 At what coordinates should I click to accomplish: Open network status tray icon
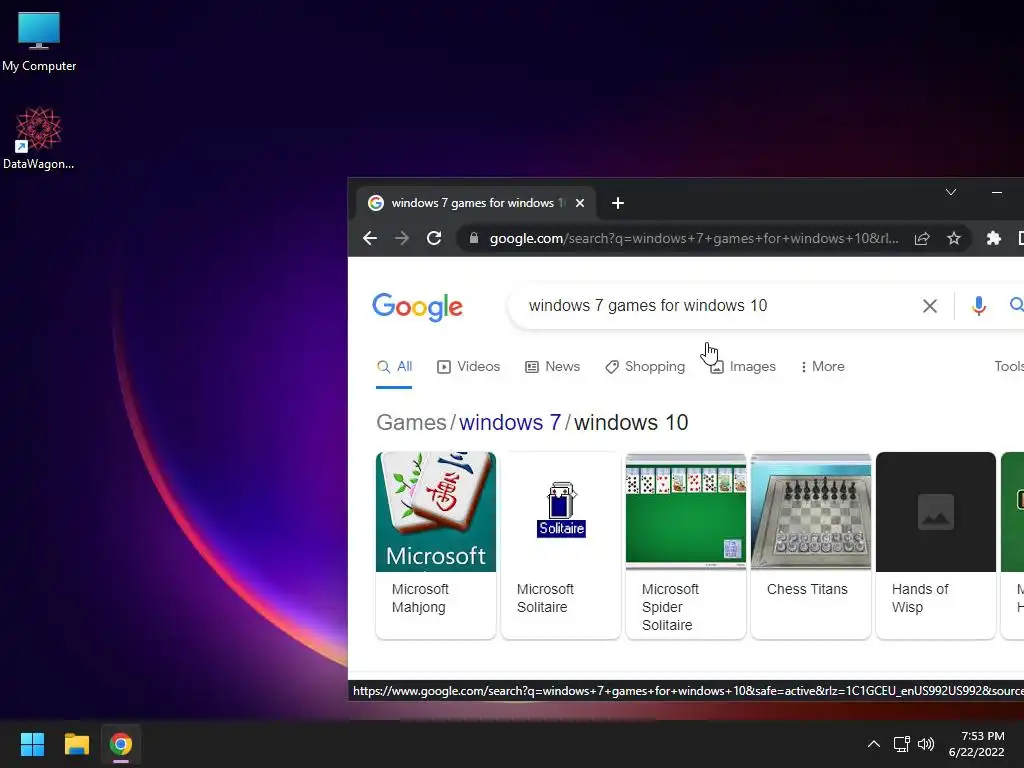(x=902, y=744)
